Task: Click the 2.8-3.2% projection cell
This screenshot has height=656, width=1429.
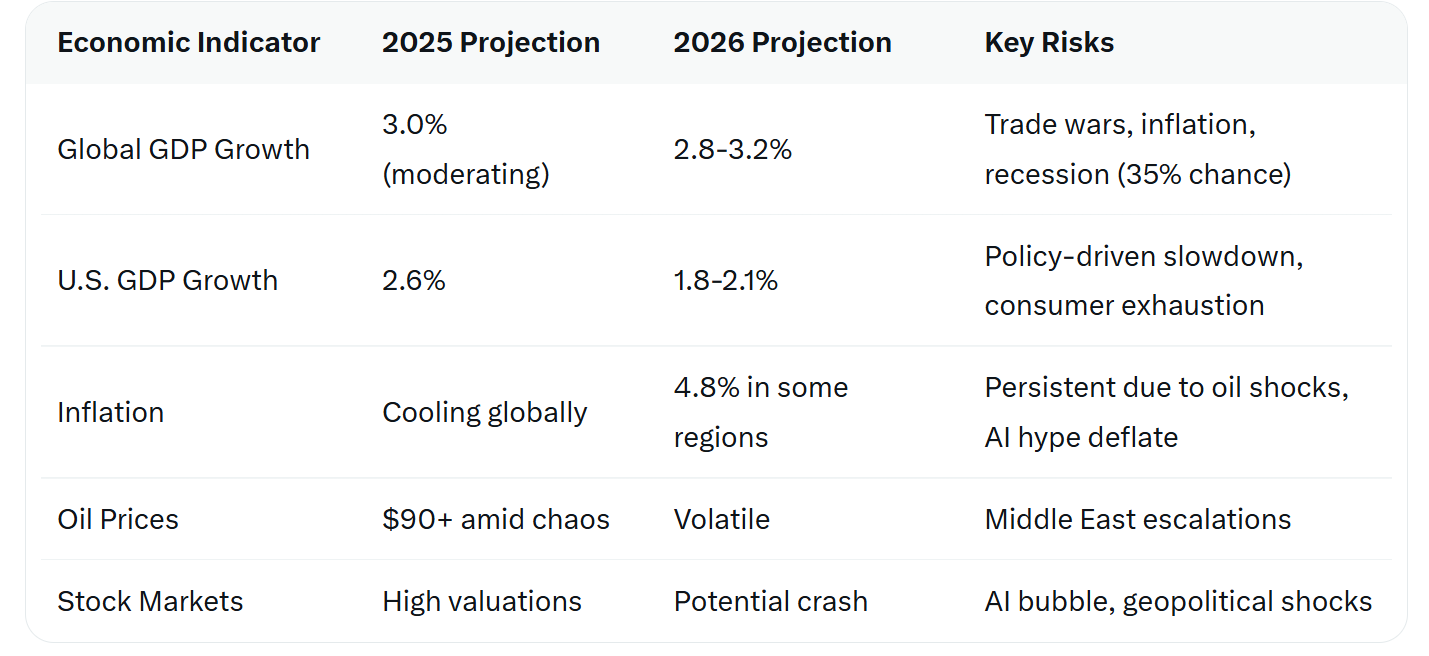Action: (x=732, y=150)
